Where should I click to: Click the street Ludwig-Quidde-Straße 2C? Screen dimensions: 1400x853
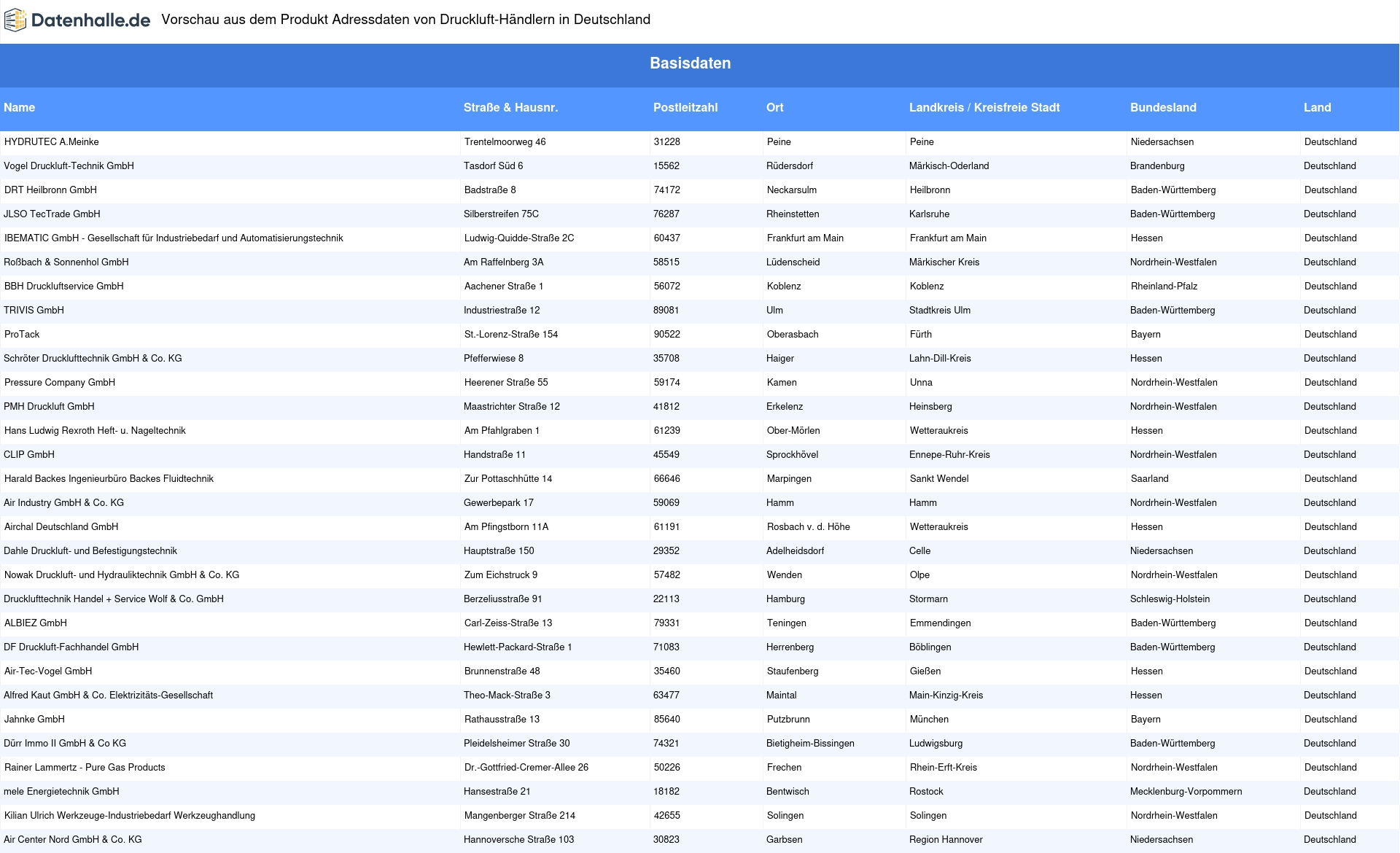point(519,238)
